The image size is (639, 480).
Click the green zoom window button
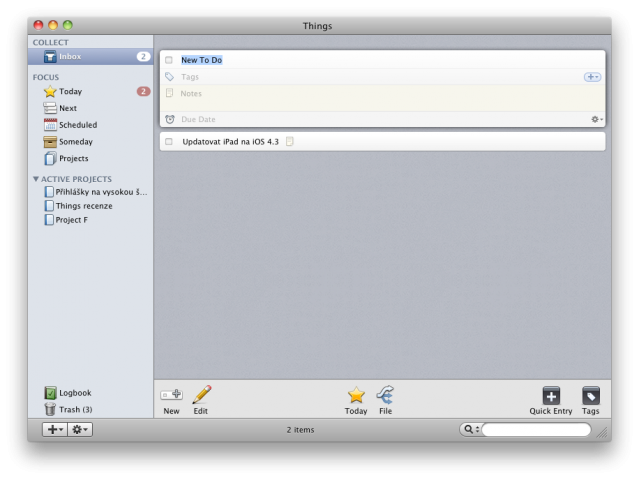tap(68, 25)
